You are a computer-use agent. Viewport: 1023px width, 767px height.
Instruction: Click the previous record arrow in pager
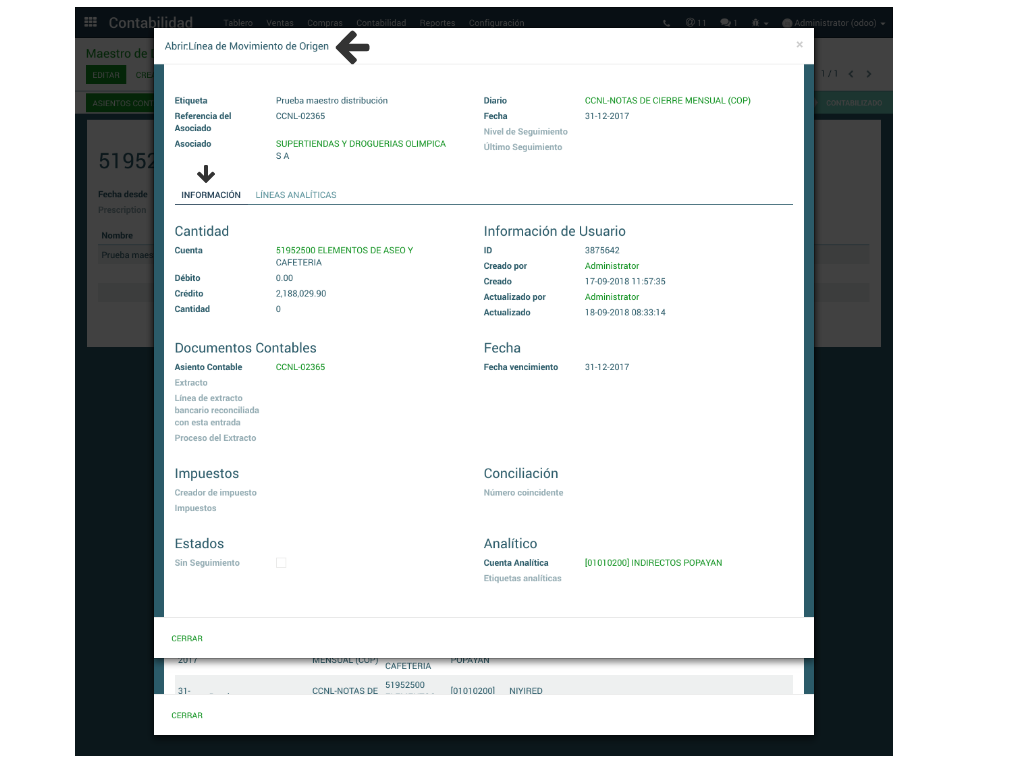[x=851, y=74]
